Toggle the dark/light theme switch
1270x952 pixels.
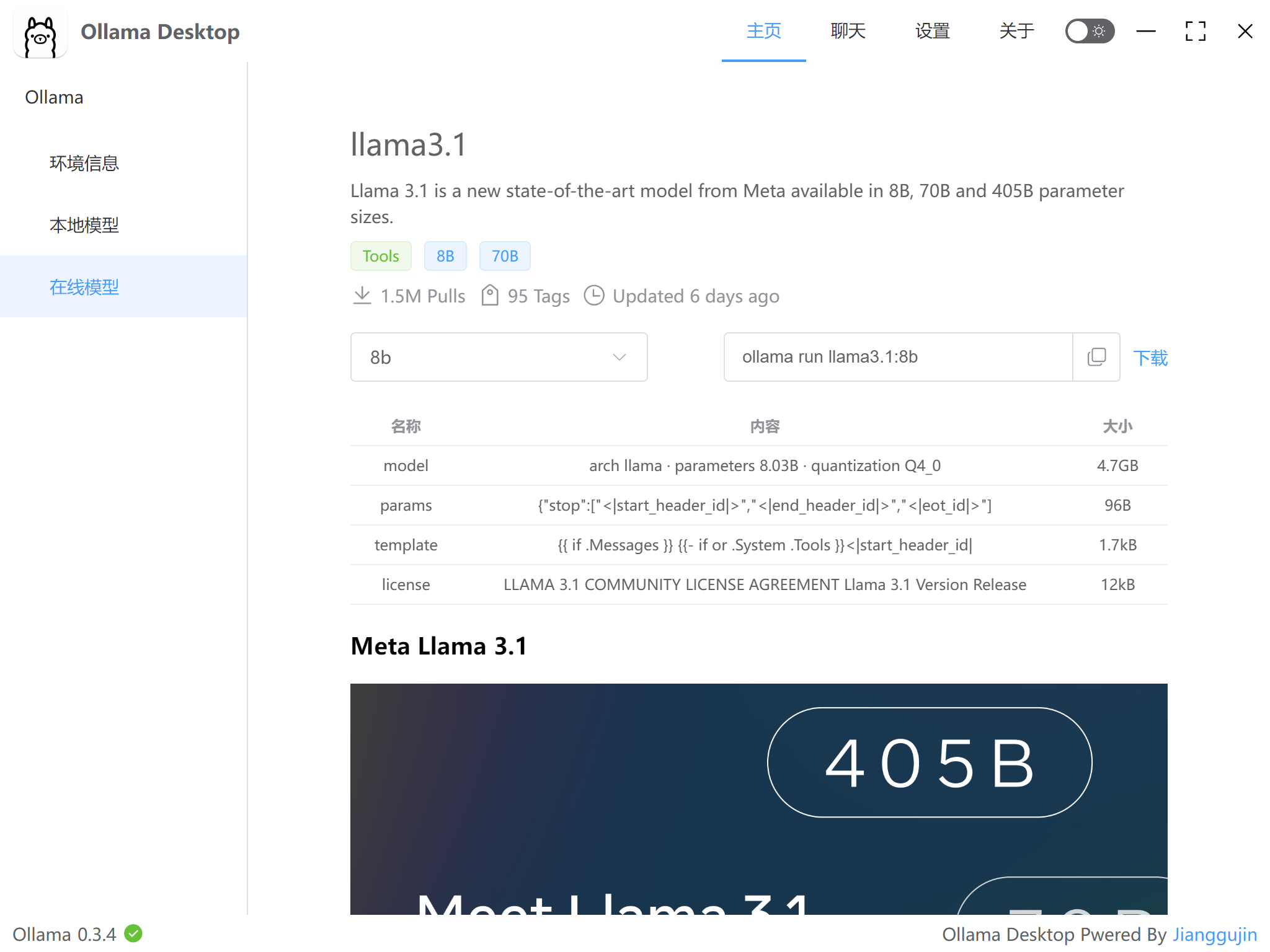(x=1089, y=31)
